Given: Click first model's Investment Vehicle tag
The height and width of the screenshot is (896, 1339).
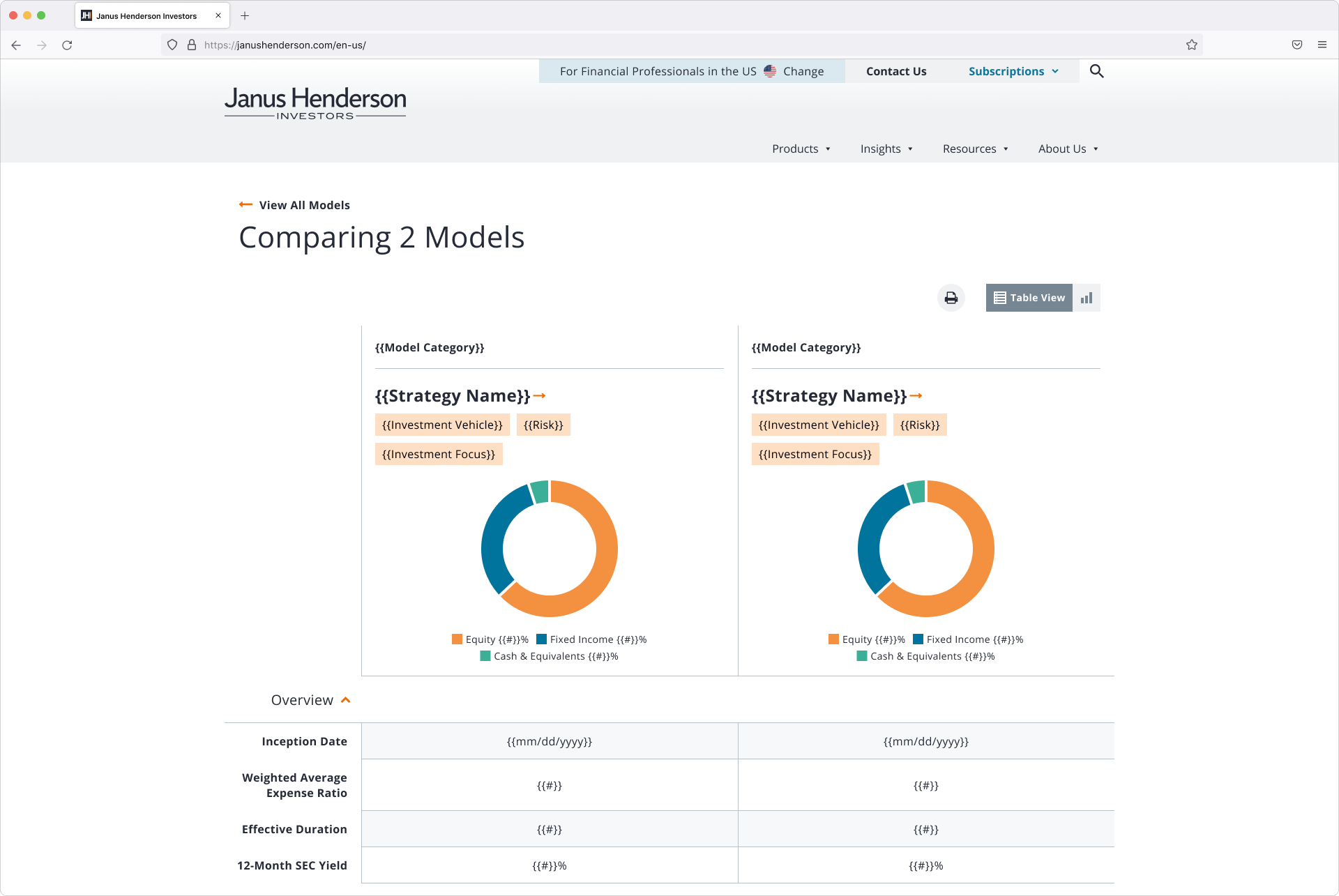Looking at the screenshot, I should [x=442, y=425].
